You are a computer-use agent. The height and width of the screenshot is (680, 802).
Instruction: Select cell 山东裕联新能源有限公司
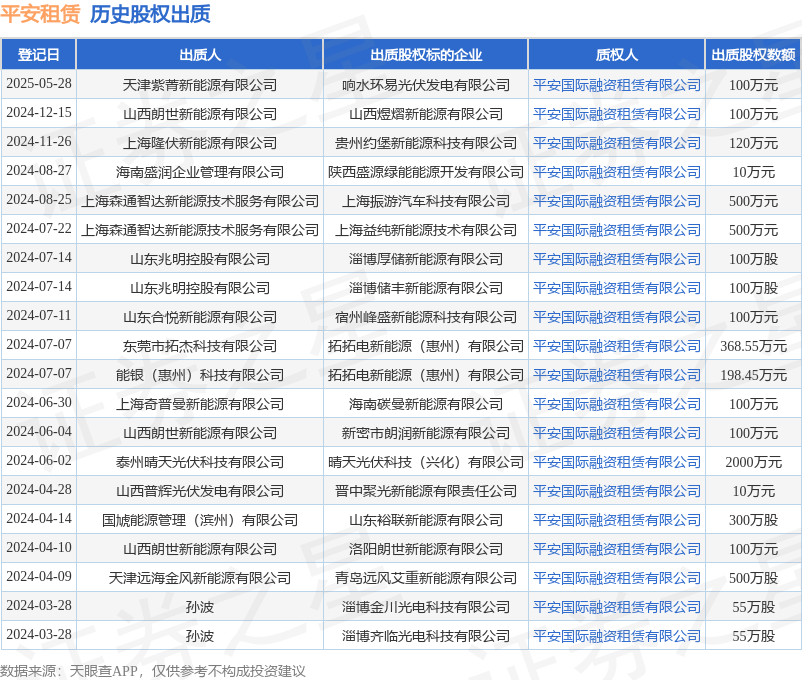tap(426, 520)
